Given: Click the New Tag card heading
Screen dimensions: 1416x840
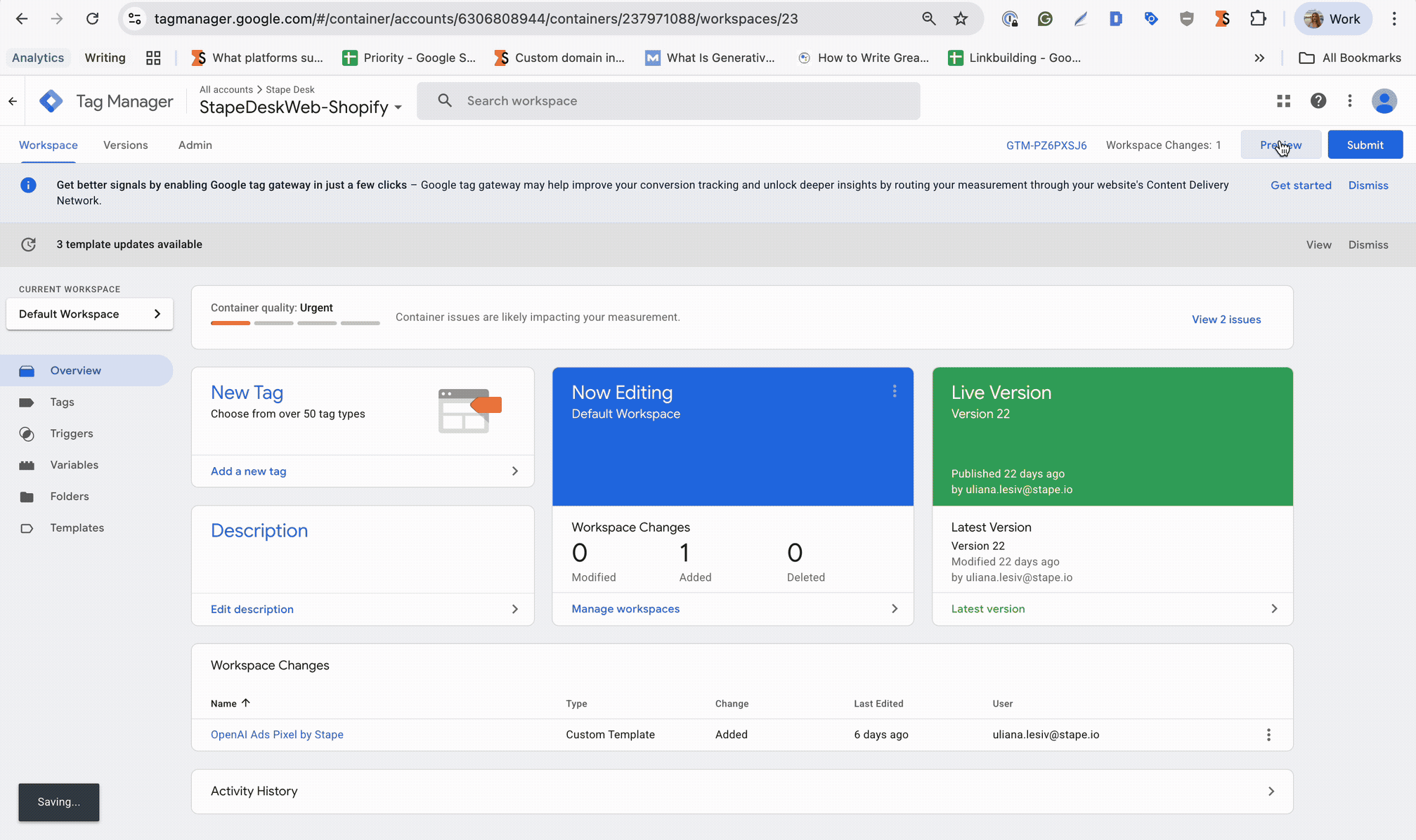Looking at the screenshot, I should coord(247,393).
